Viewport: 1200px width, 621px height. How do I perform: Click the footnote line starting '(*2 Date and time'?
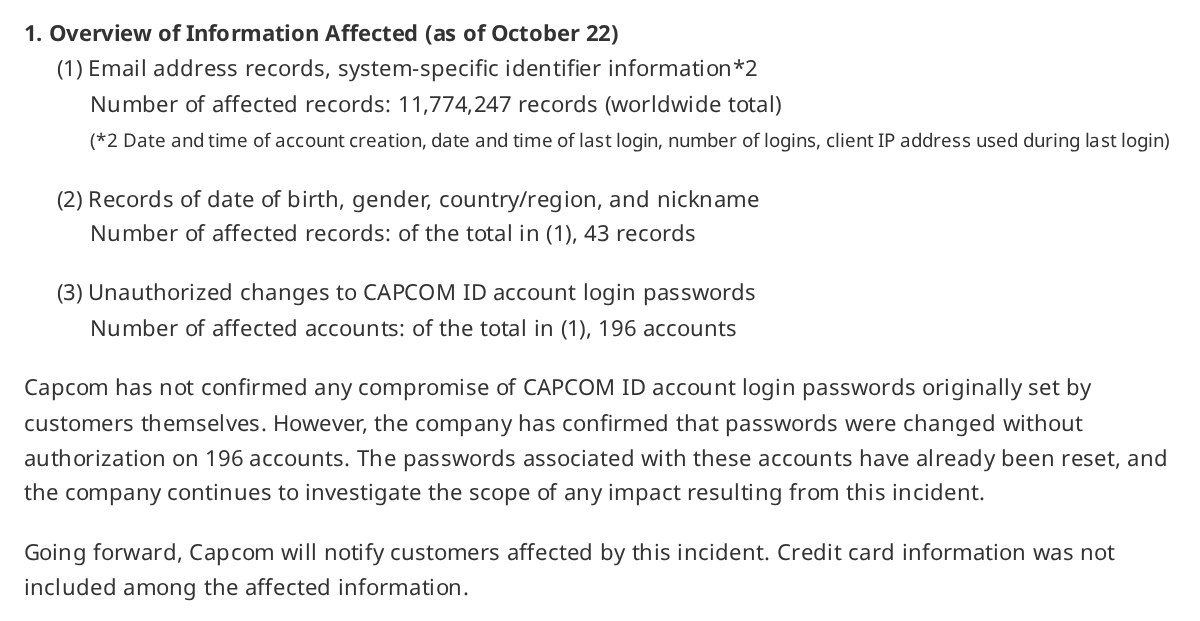coord(630,140)
